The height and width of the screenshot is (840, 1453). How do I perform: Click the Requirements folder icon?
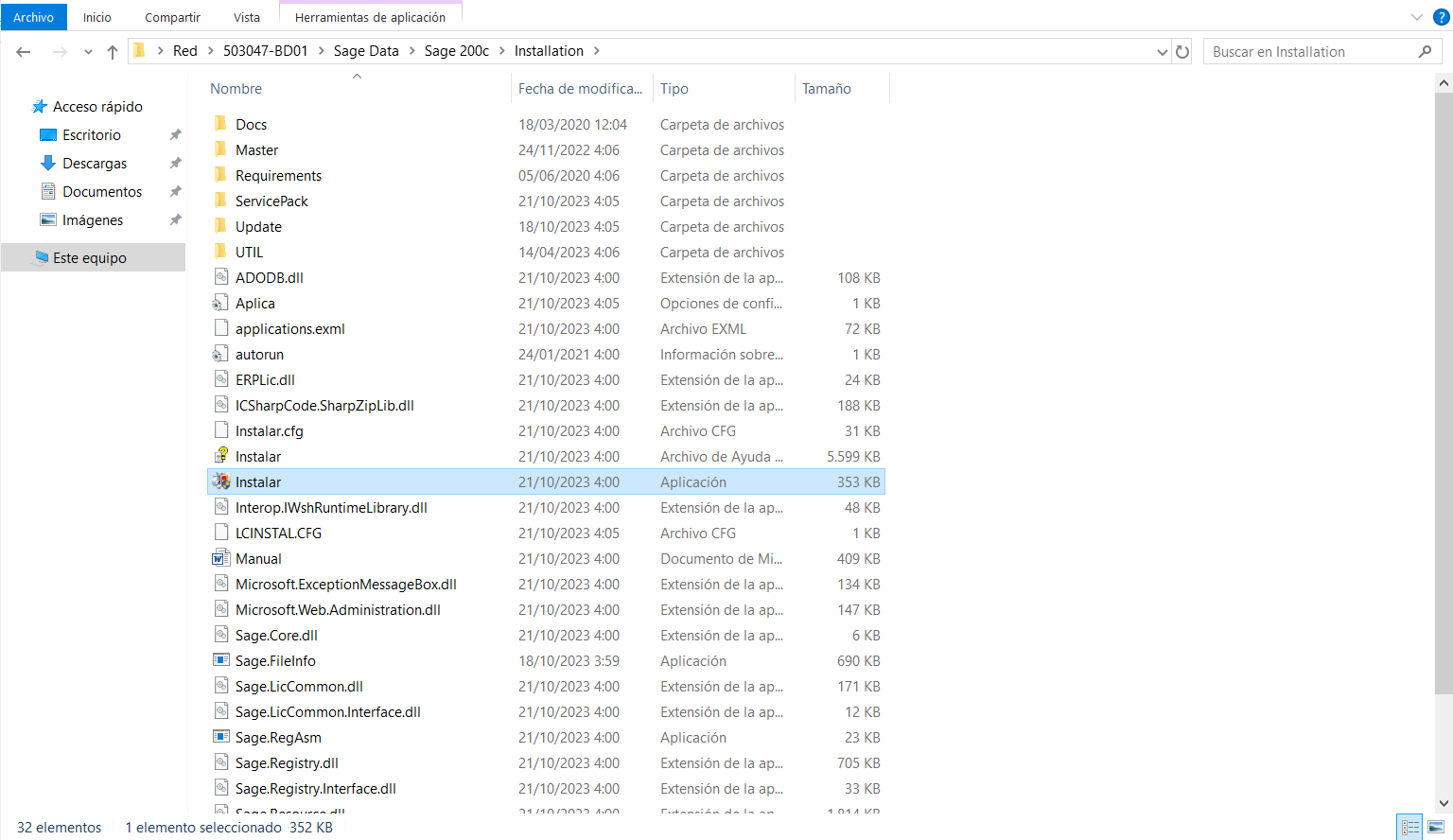pos(220,175)
